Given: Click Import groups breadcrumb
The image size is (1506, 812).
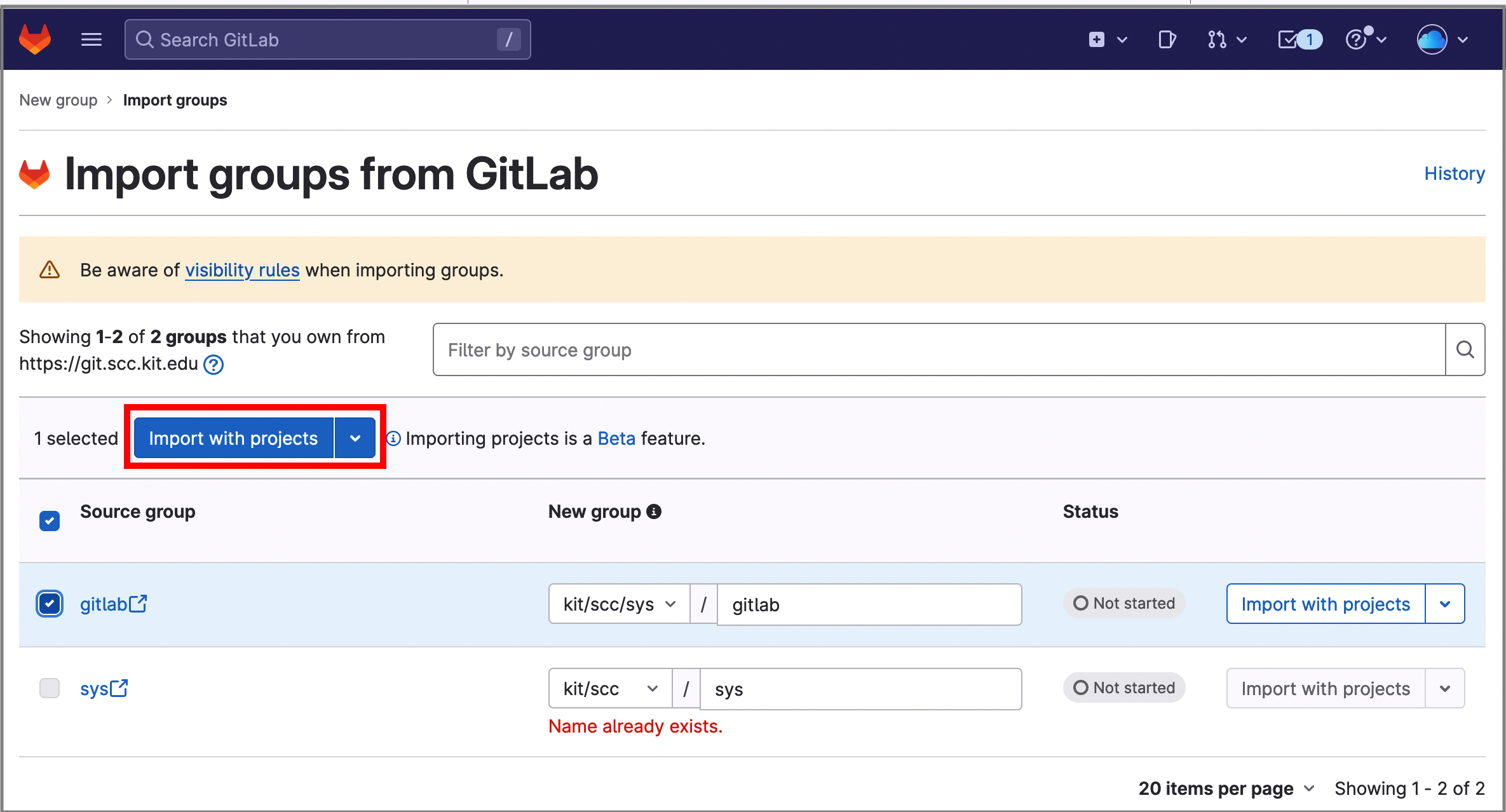Looking at the screenshot, I should [175, 100].
